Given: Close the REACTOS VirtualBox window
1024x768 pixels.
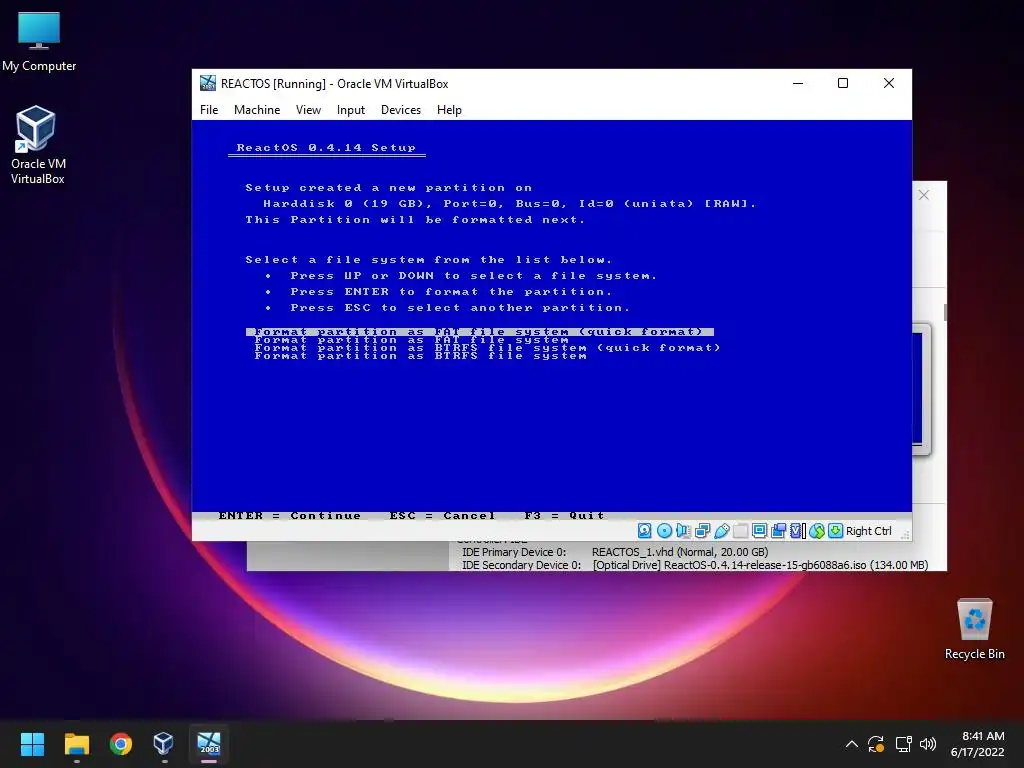Looking at the screenshot, I should pos(889,83).
